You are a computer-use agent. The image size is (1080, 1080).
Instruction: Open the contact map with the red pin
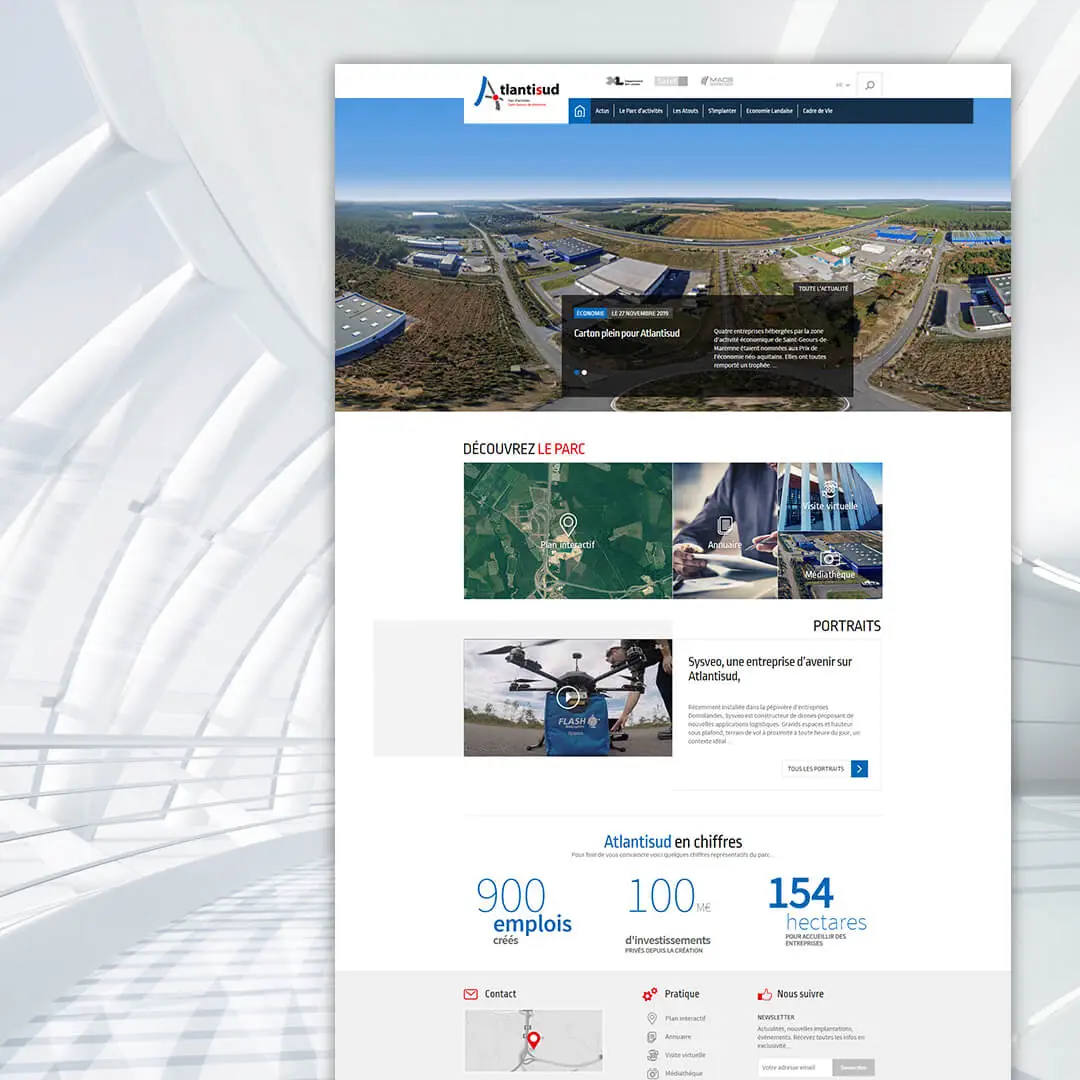[533, 1040]
